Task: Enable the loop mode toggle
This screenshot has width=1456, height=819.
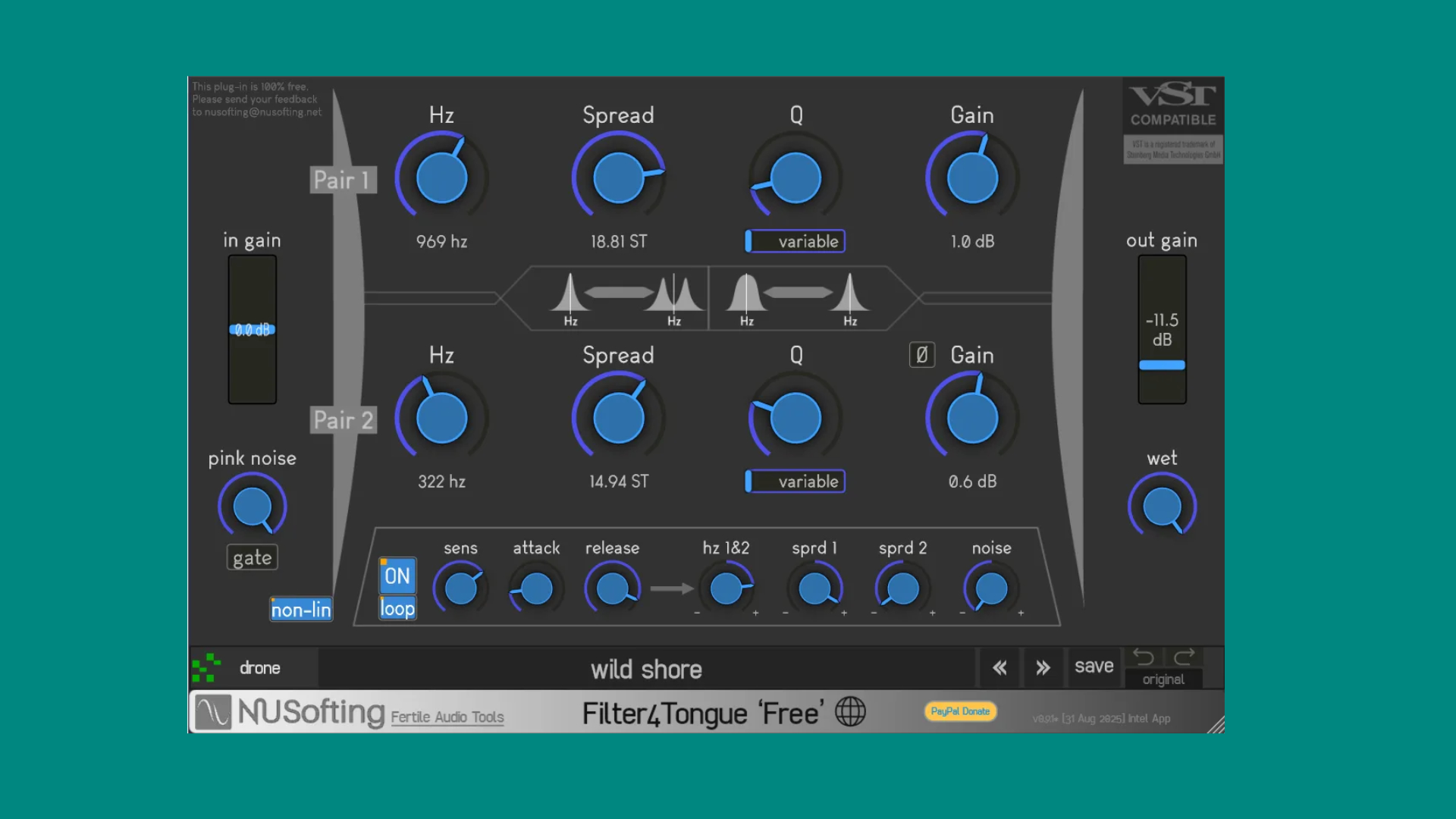Action: (397, 607)
